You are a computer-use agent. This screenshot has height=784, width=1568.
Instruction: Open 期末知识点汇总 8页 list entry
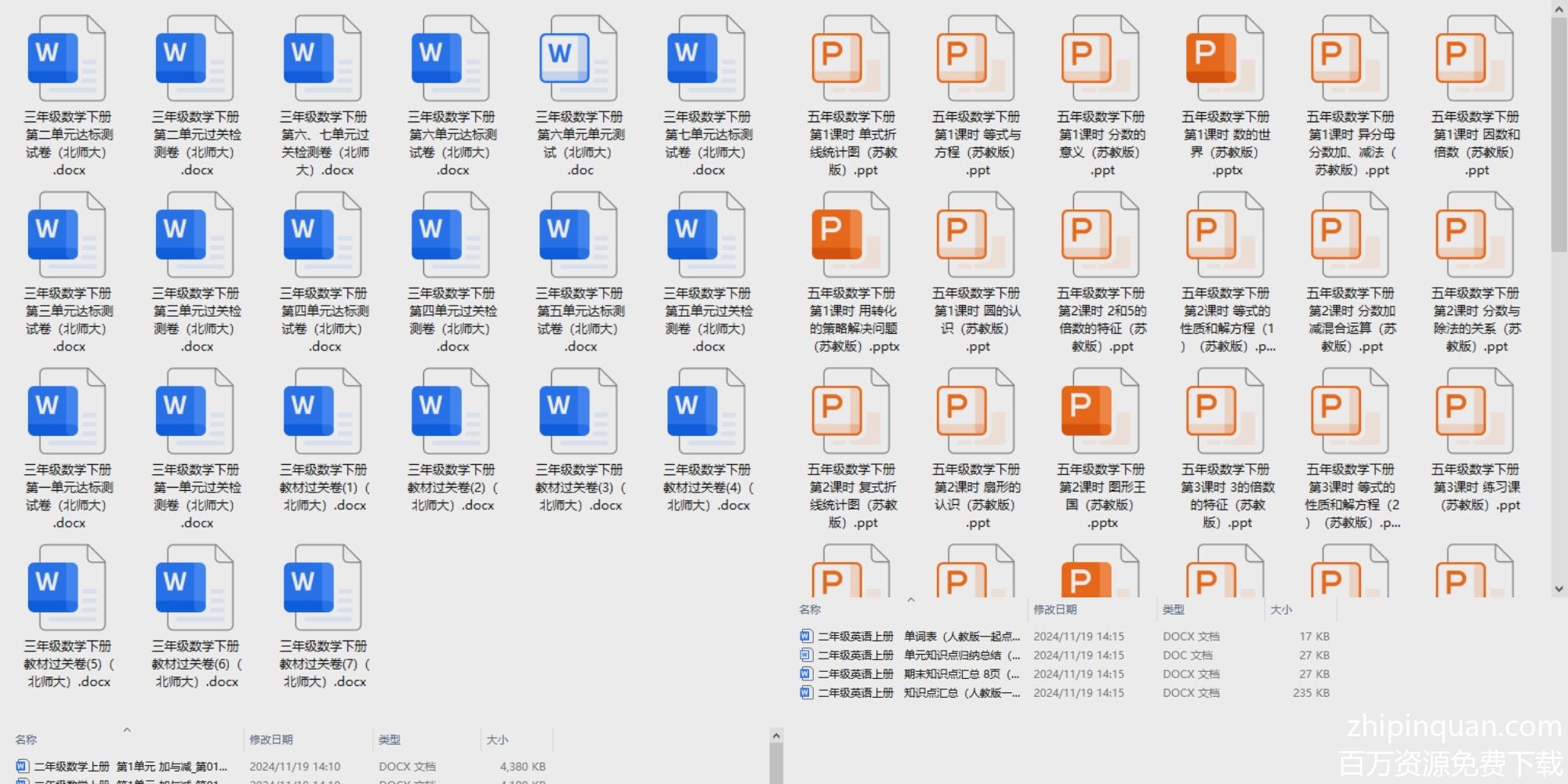(918, 673)
